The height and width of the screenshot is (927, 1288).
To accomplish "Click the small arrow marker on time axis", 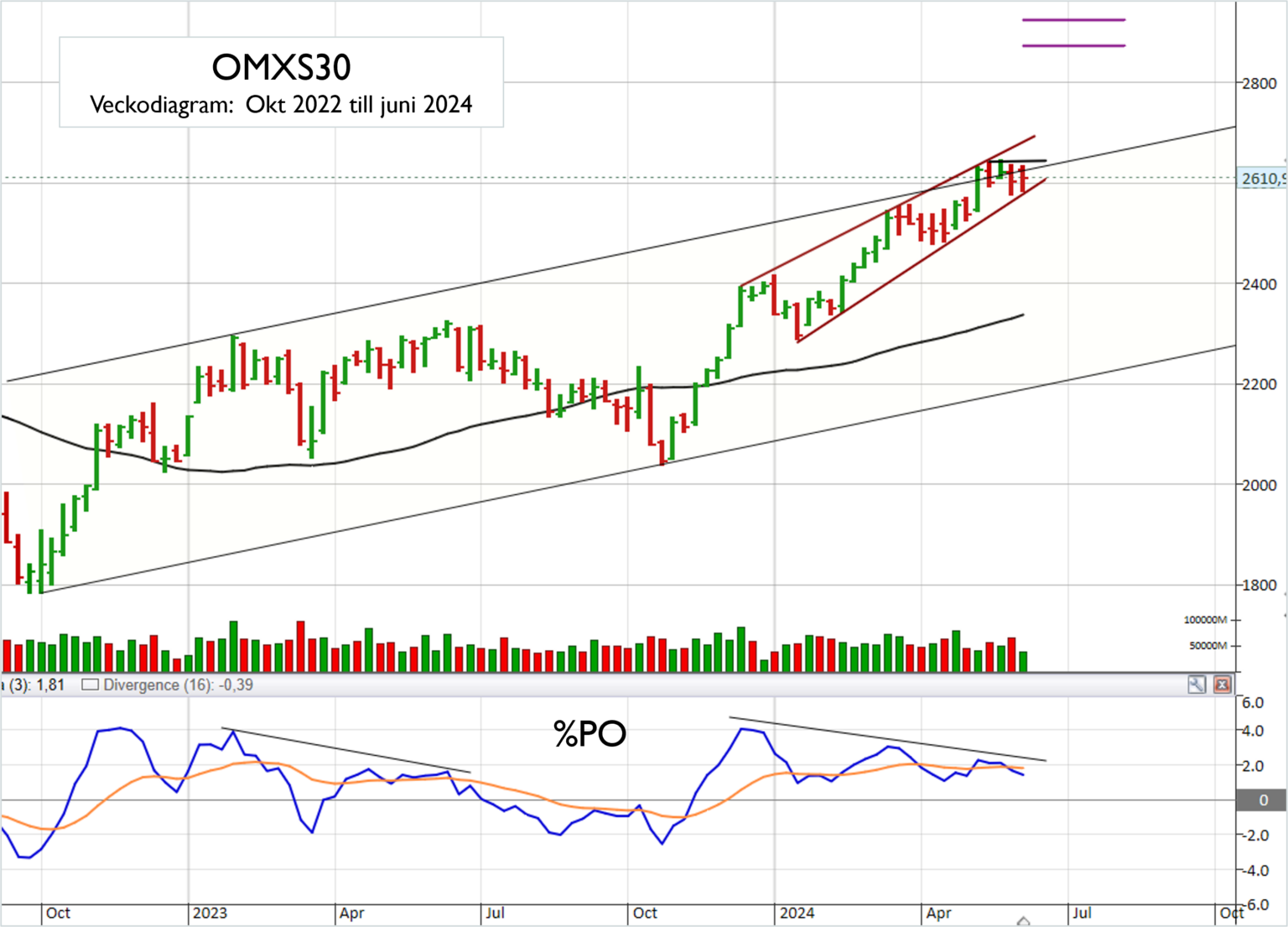I will click(1023, 921).
